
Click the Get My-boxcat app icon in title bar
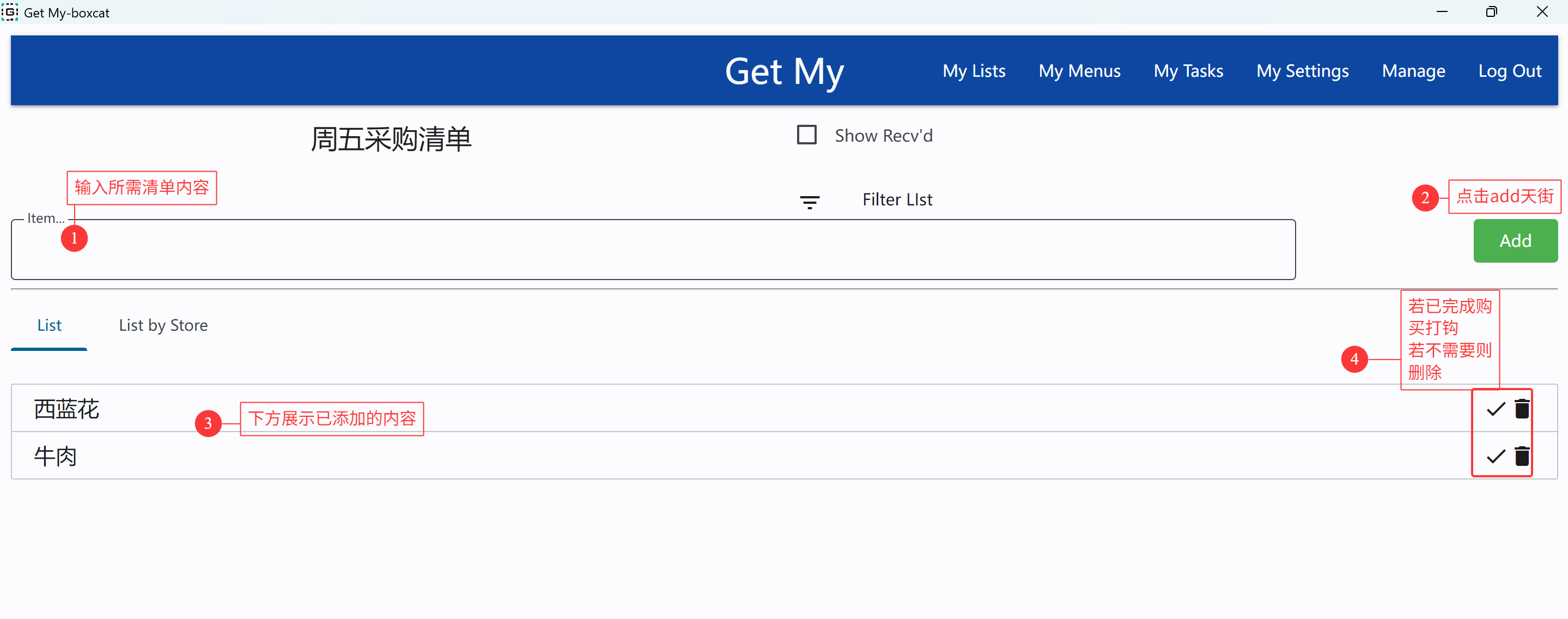10,11
